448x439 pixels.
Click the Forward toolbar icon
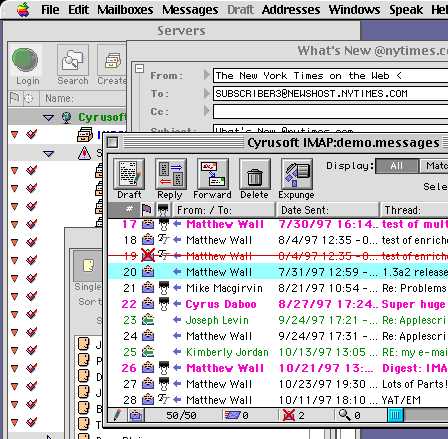(x=213, y=174)
